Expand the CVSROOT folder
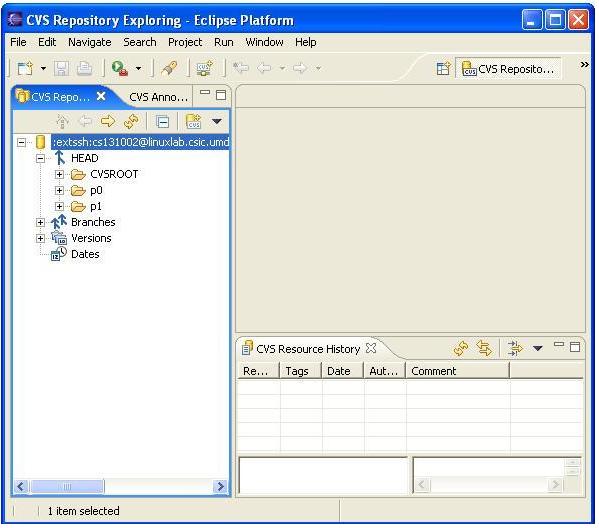Image resolution: width=599 pixels, height=528 pixels. [x=59, y=175]
